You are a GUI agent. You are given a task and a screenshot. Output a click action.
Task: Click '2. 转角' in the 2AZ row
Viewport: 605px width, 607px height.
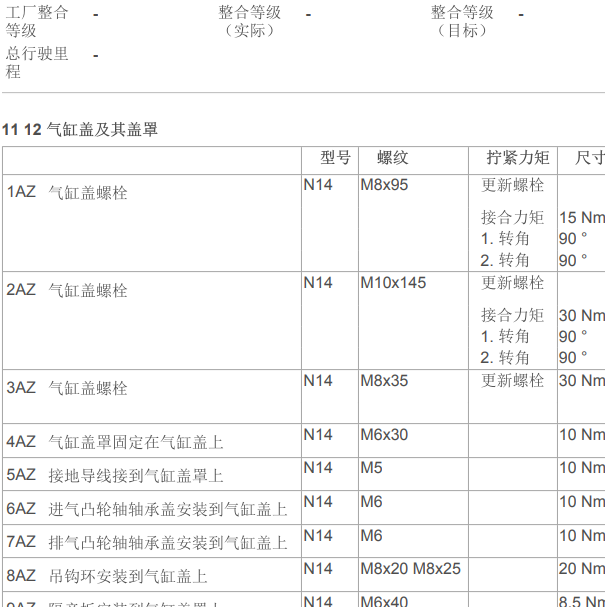(x=505, y=358)
